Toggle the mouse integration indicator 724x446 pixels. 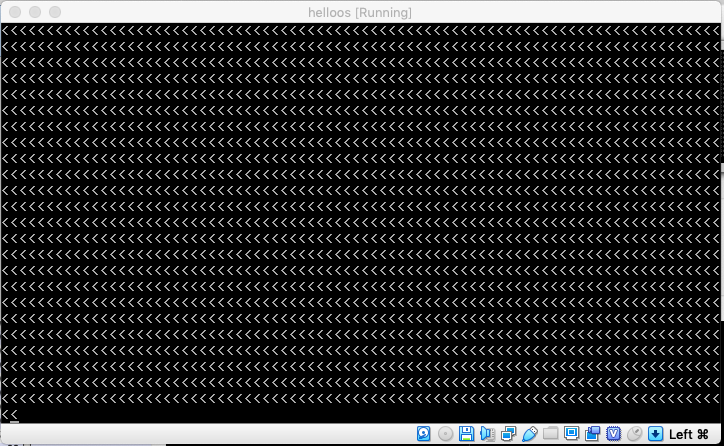634,434
